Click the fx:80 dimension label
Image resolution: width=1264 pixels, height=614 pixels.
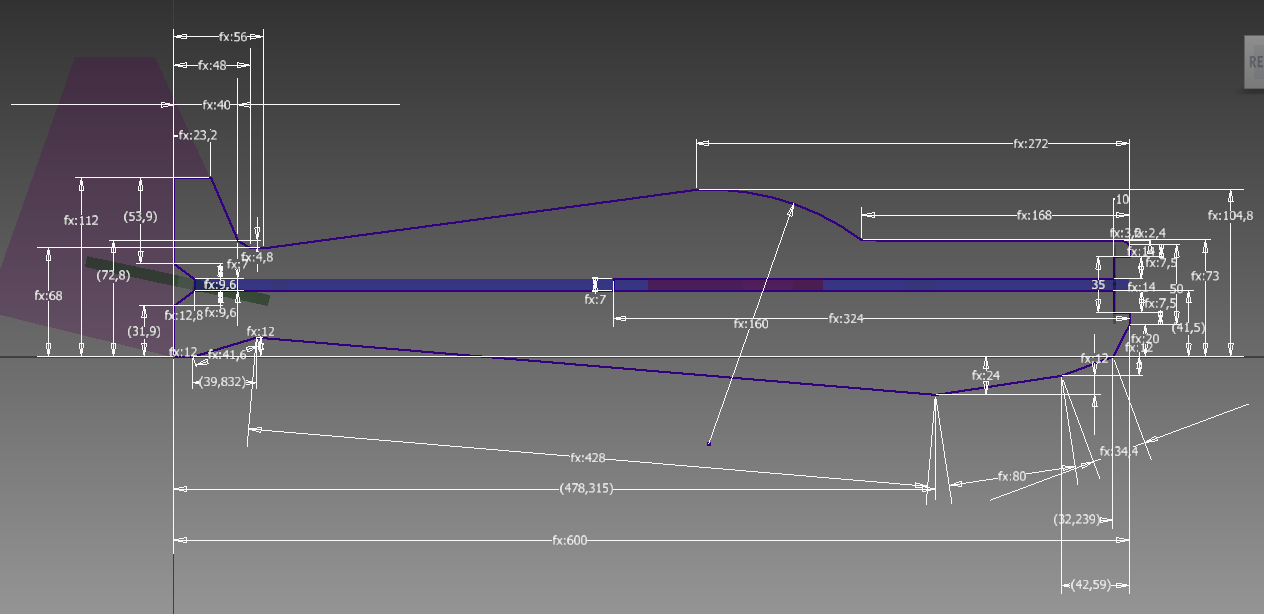point(1012,476)
